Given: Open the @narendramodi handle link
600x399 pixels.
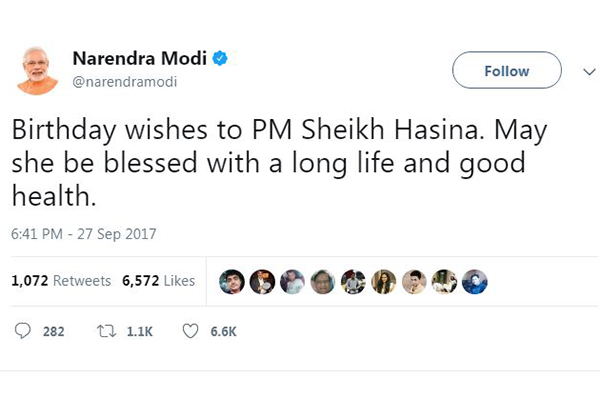Looking at the screenshot, I should tap(125, 82).
